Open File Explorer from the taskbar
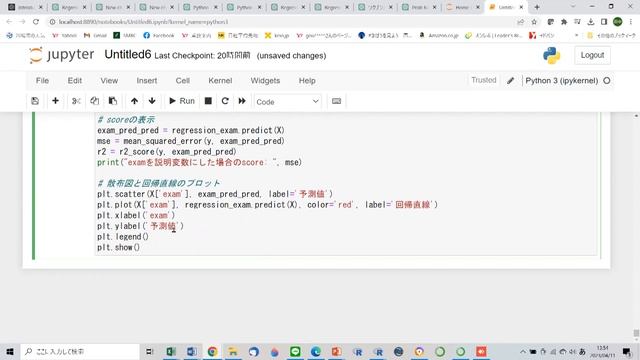Image resolution: width=640 pixels, height=360 pixels. [x=233, y=351]
